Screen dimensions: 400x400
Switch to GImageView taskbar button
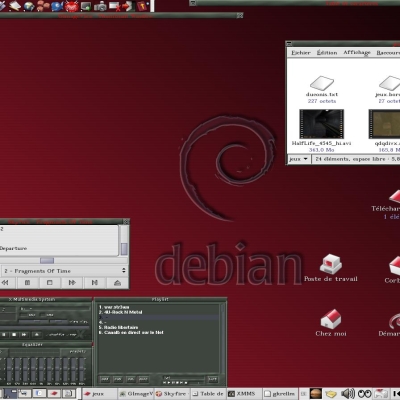(136, 394)
